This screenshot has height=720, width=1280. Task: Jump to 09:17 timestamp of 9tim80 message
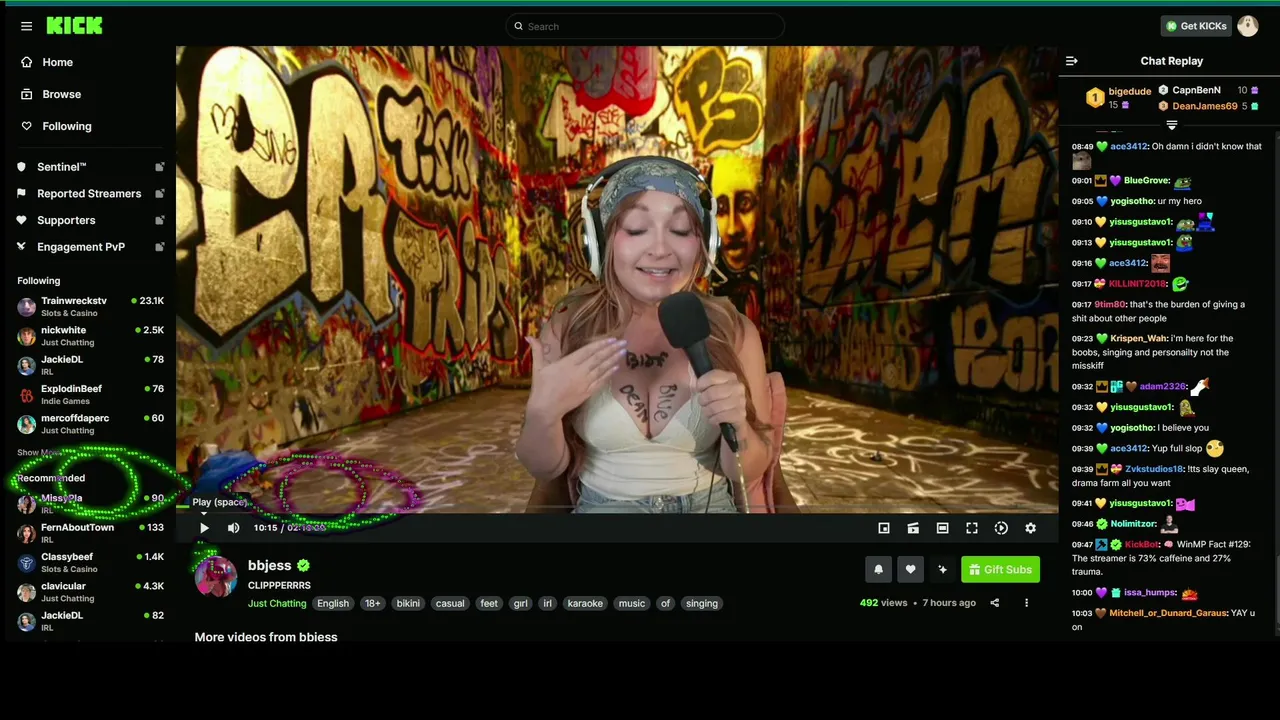pyautogui.click(x=1081, y=305)
